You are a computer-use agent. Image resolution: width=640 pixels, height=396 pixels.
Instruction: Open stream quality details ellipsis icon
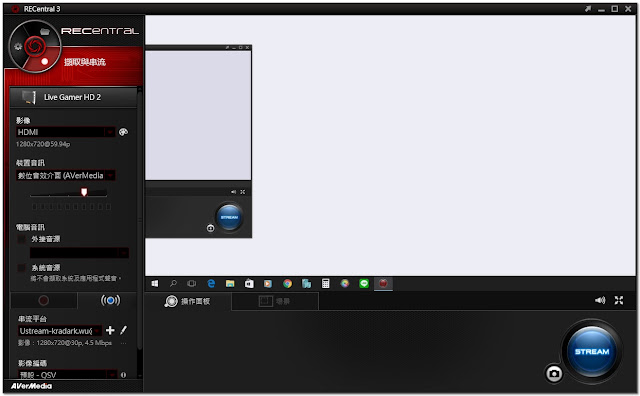tap(123, 343)
